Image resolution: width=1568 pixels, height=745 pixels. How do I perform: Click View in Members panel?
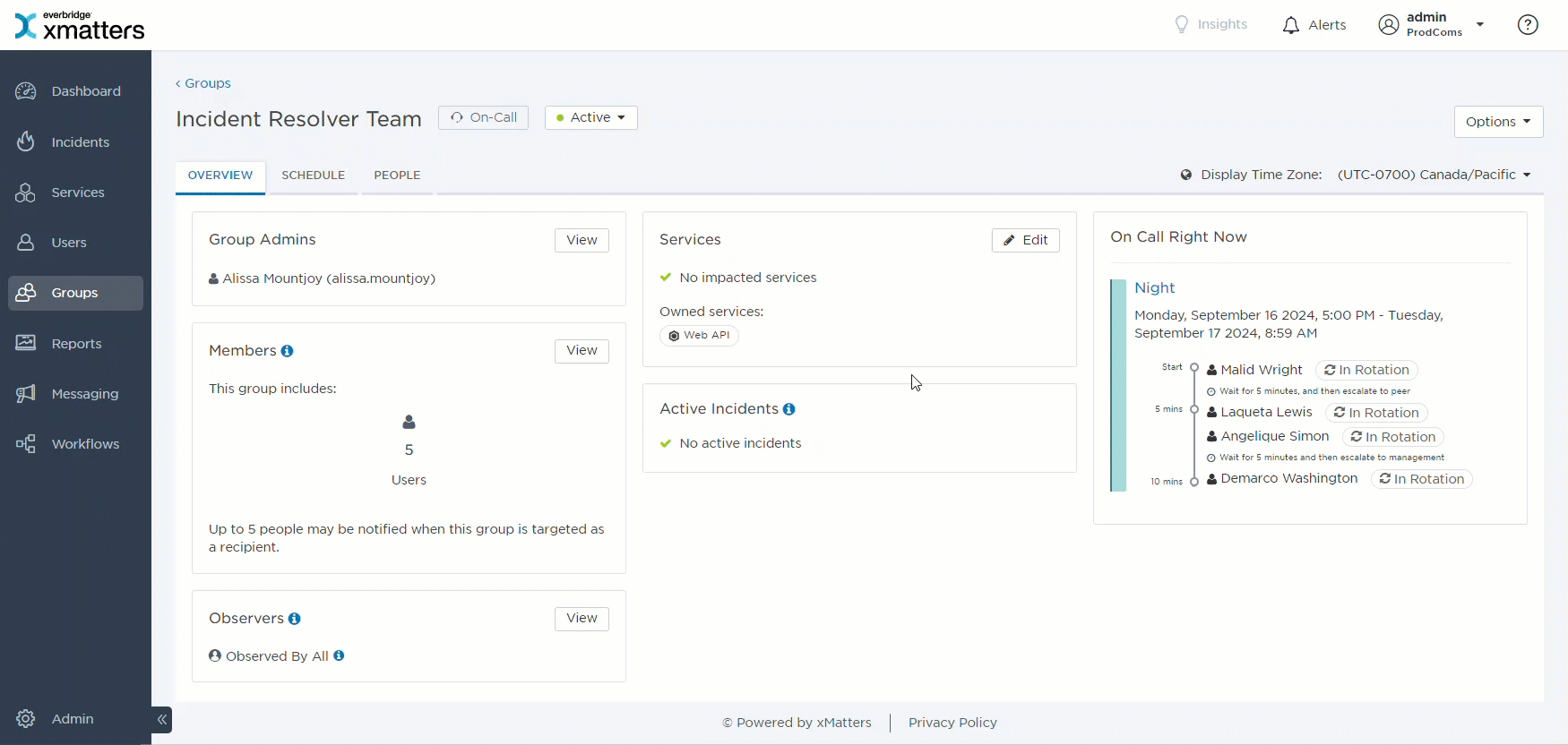pos(582,351)
